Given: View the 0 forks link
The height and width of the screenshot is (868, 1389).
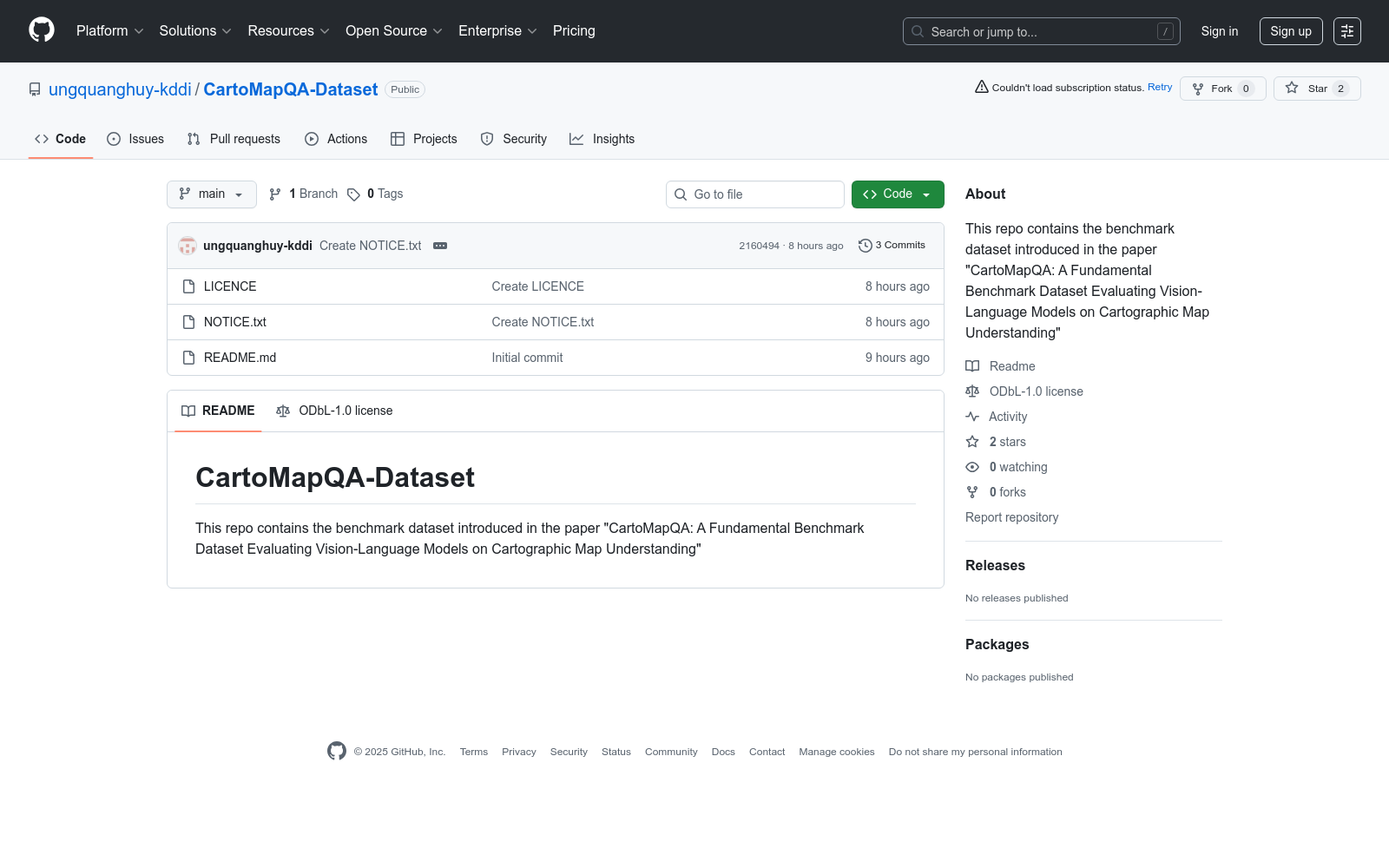Looking at the screenshot, I should 996,492.
